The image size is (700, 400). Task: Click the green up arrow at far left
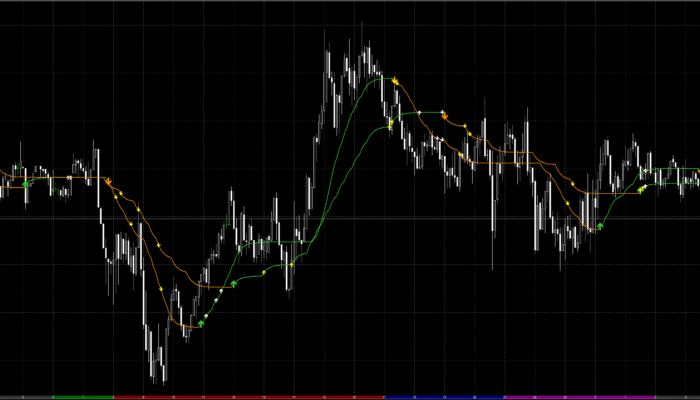(x=27, y=184)
